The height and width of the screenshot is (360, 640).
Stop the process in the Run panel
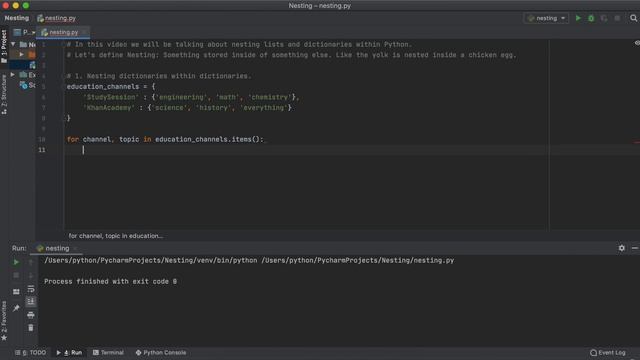(x=16, y=276)
